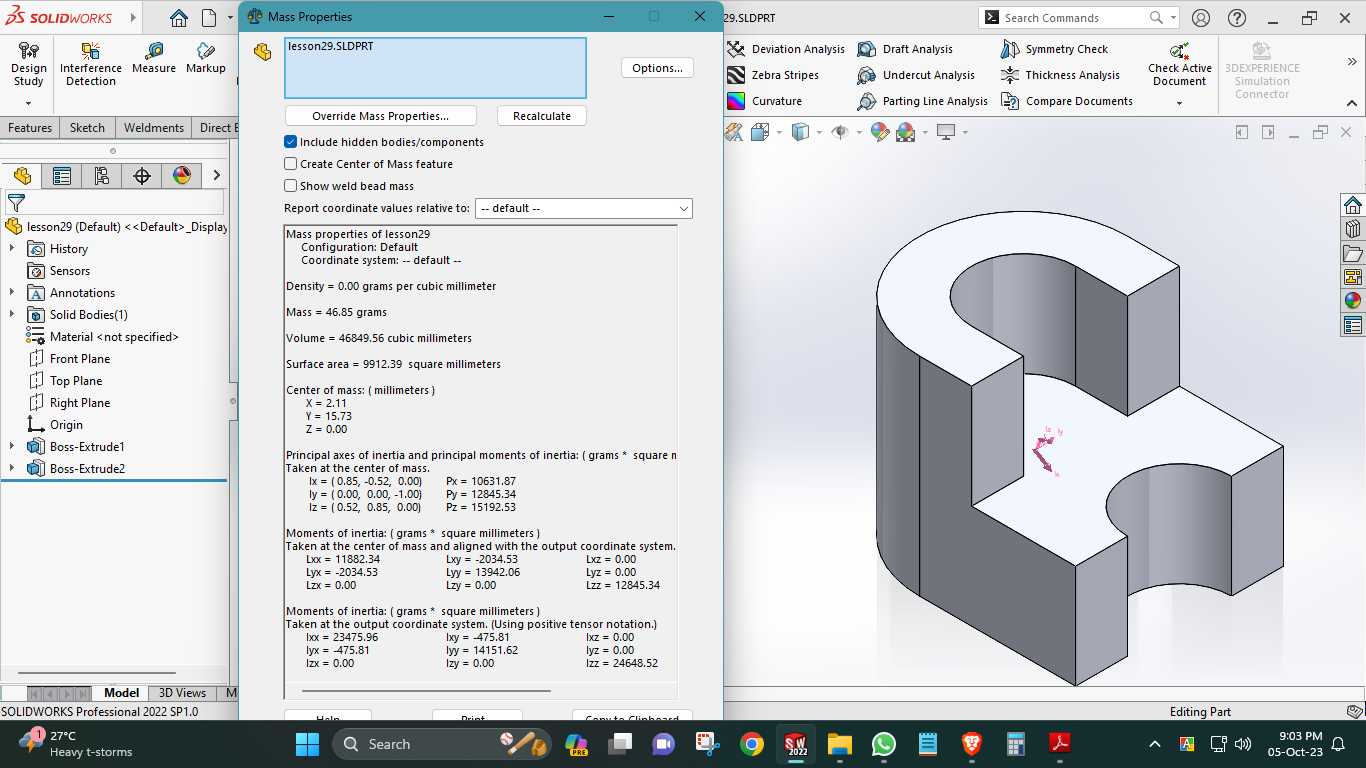
Task: Open the Weldments tab
Action: point(153,128)
